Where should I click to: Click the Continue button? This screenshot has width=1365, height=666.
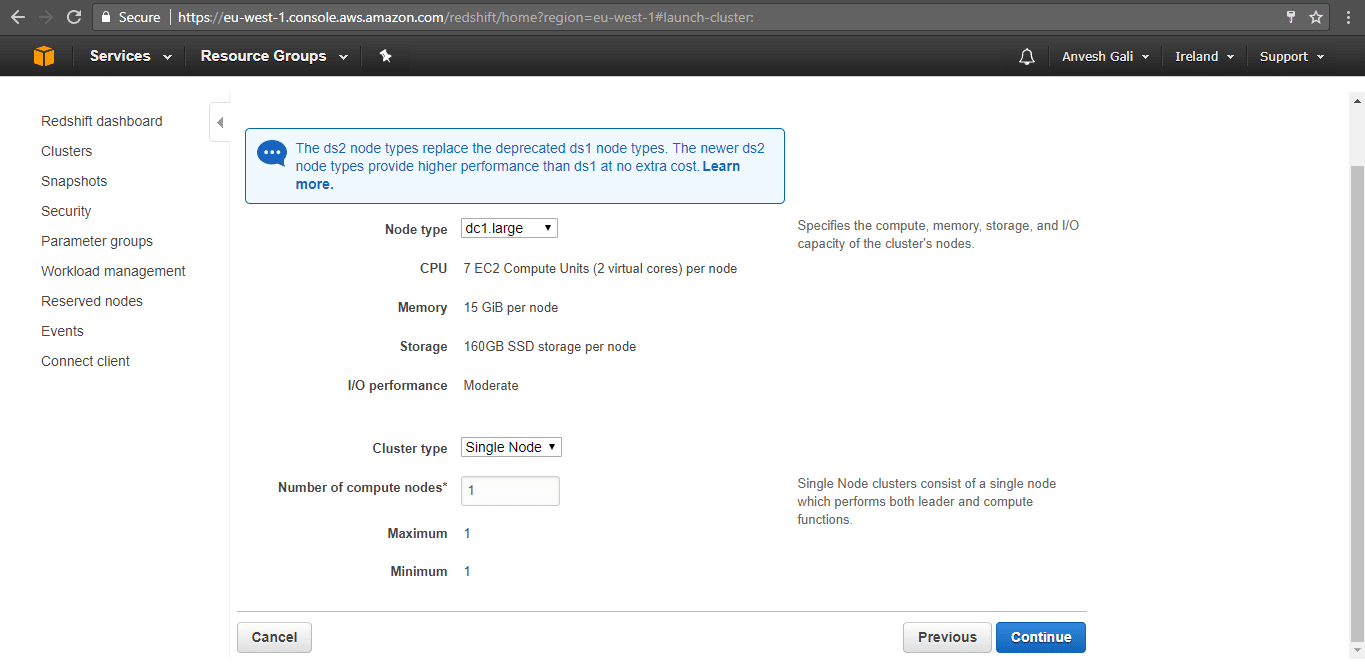pos(1041,637)
